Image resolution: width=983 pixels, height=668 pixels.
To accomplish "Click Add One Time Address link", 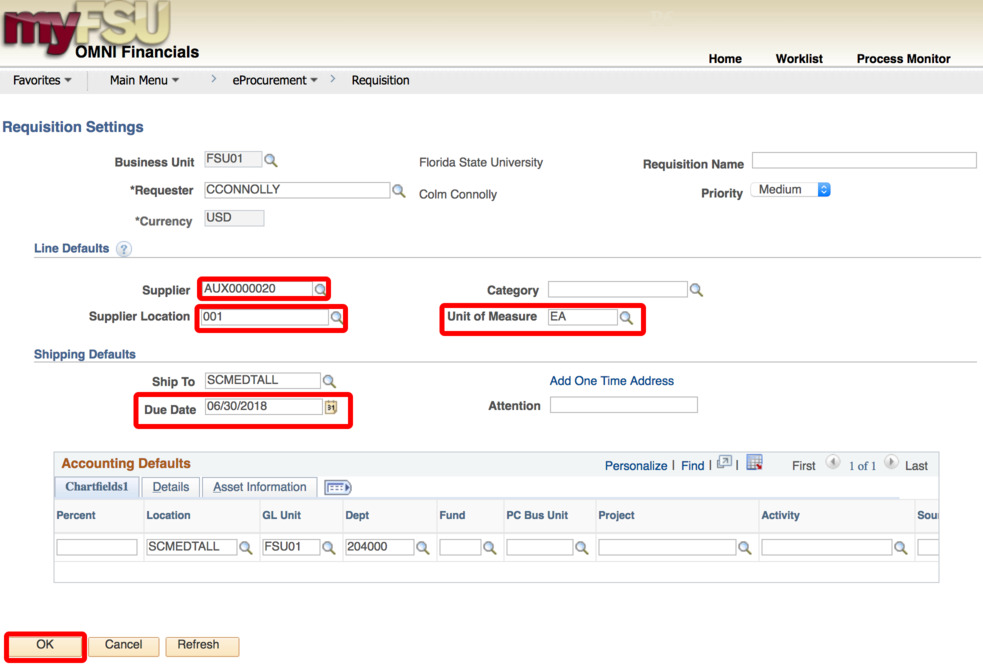I will click(x=611, y=380).
